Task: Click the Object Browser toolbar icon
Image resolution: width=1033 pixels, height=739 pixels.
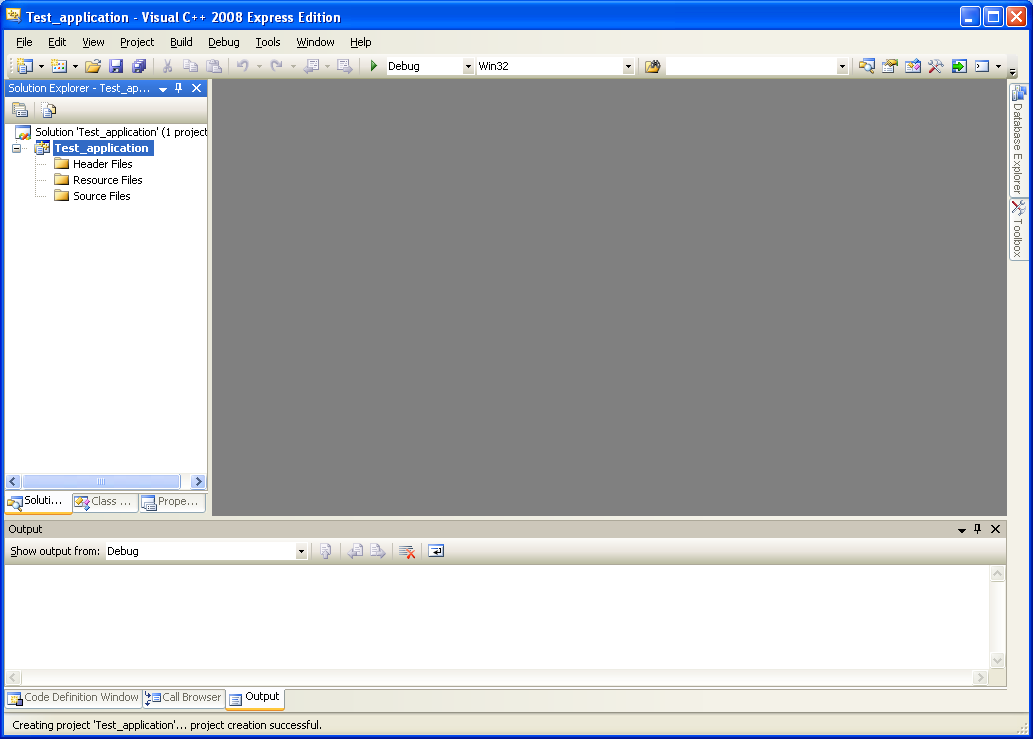Action: click(912, 66)
